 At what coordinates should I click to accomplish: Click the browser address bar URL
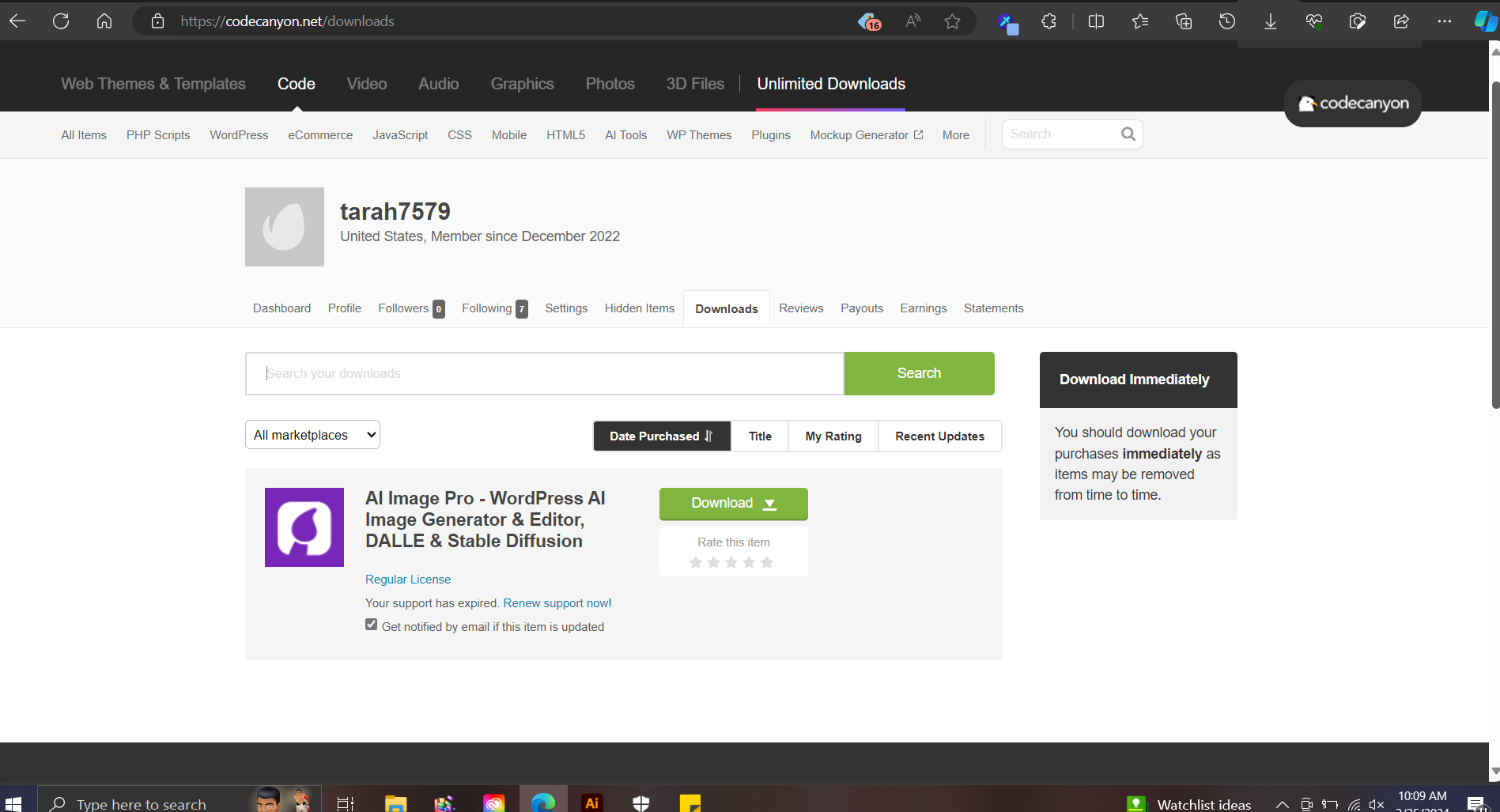(287, 21)
